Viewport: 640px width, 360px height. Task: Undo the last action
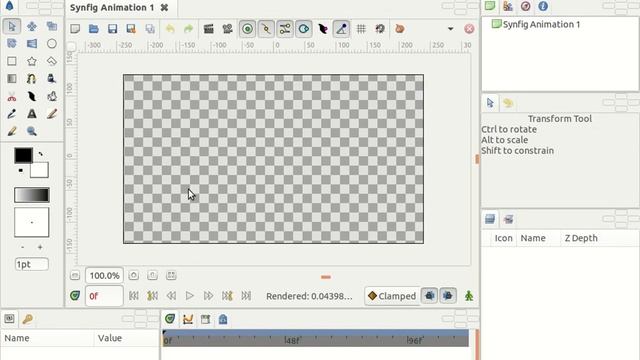coord(170,29)
